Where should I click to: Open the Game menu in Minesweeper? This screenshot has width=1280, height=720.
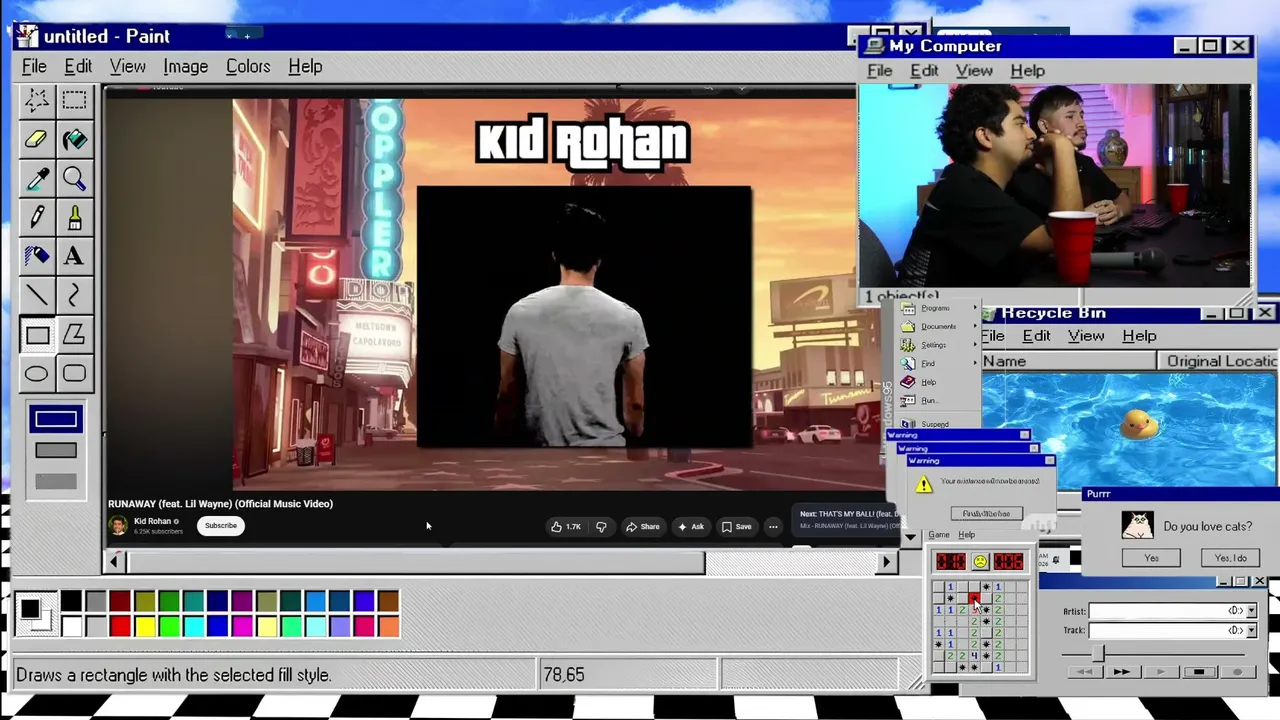[x=939, y=535]
